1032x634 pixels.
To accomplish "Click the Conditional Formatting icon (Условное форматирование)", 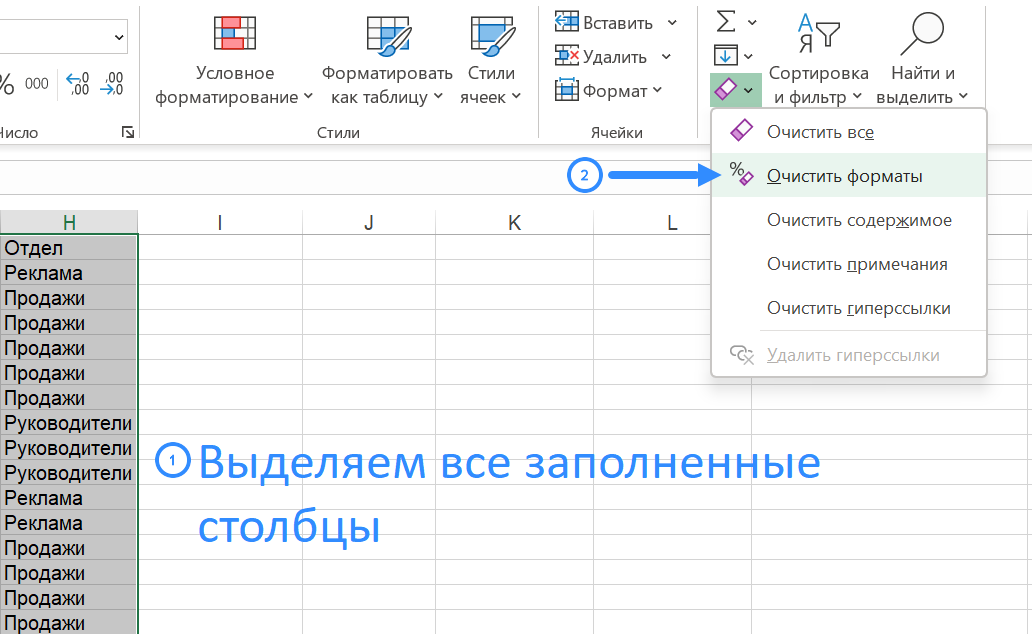I will pyautogui.click(x=234, y=34).
